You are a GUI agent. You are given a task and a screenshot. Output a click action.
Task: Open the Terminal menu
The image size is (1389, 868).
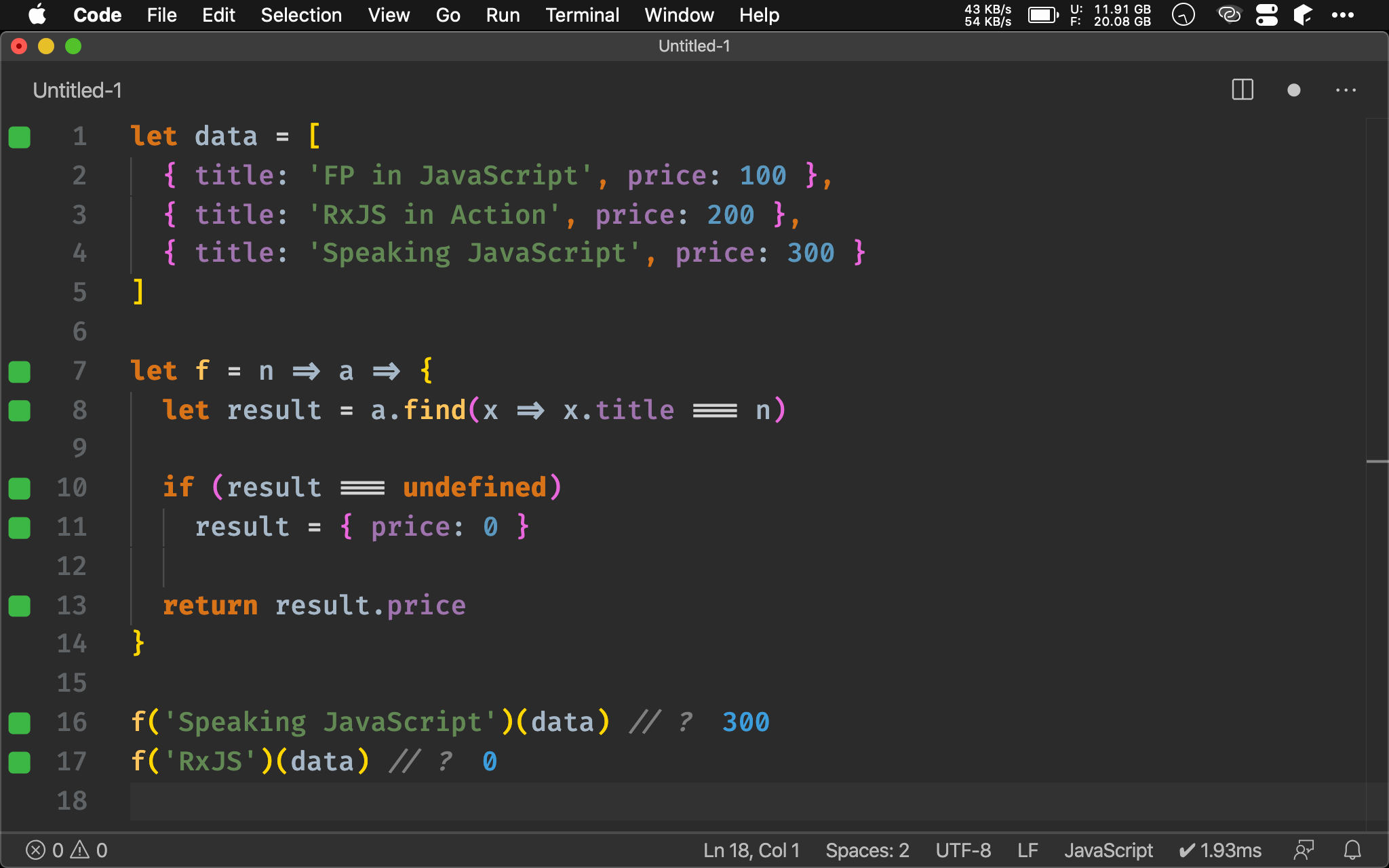coord(582,15)
